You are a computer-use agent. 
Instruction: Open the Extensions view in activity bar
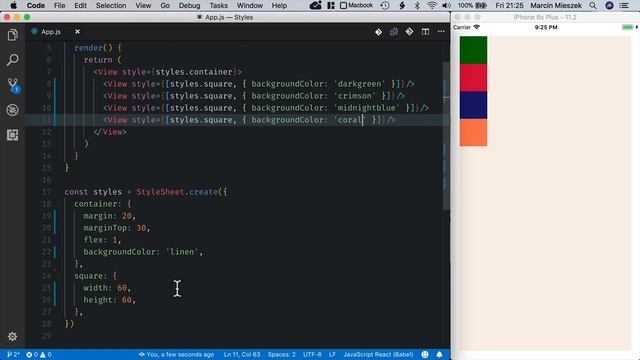13,135
